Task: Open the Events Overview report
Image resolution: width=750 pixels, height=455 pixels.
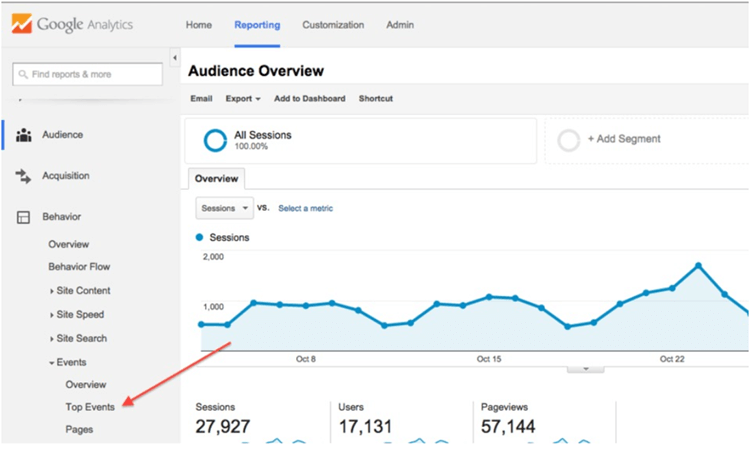Action: (x=86, y=385)
